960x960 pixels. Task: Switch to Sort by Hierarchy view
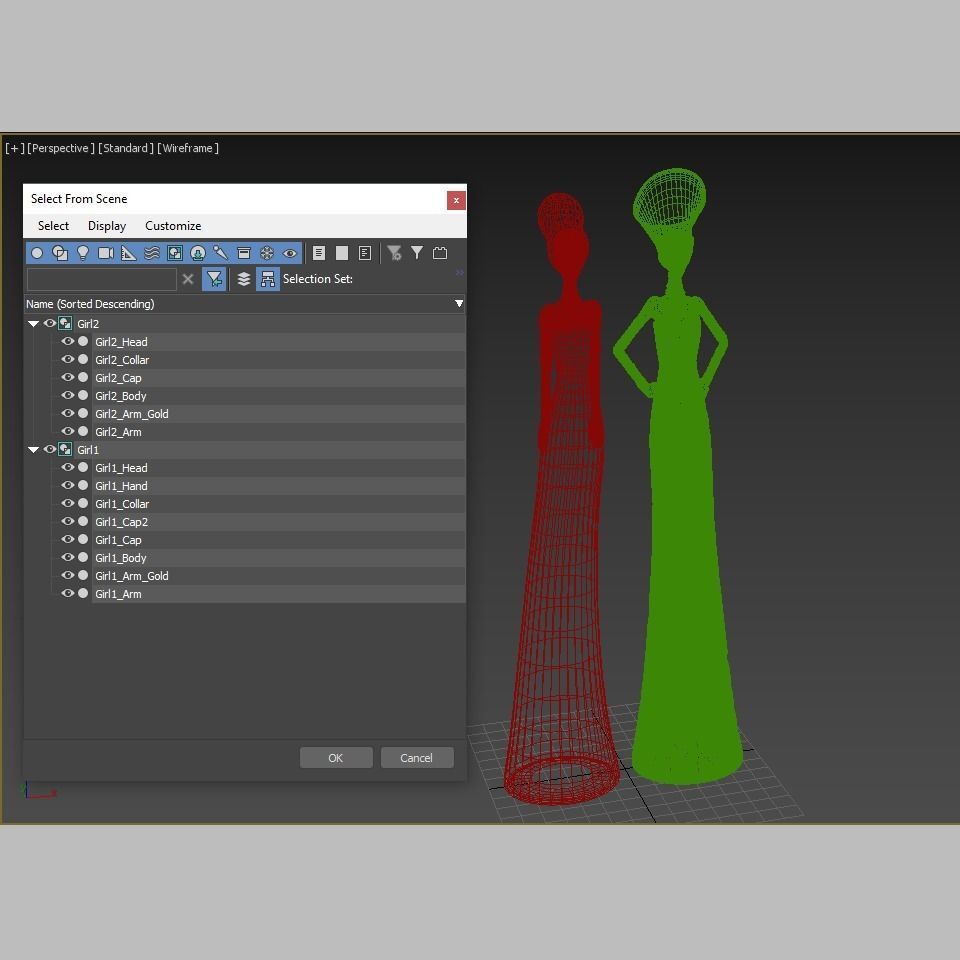268,279
